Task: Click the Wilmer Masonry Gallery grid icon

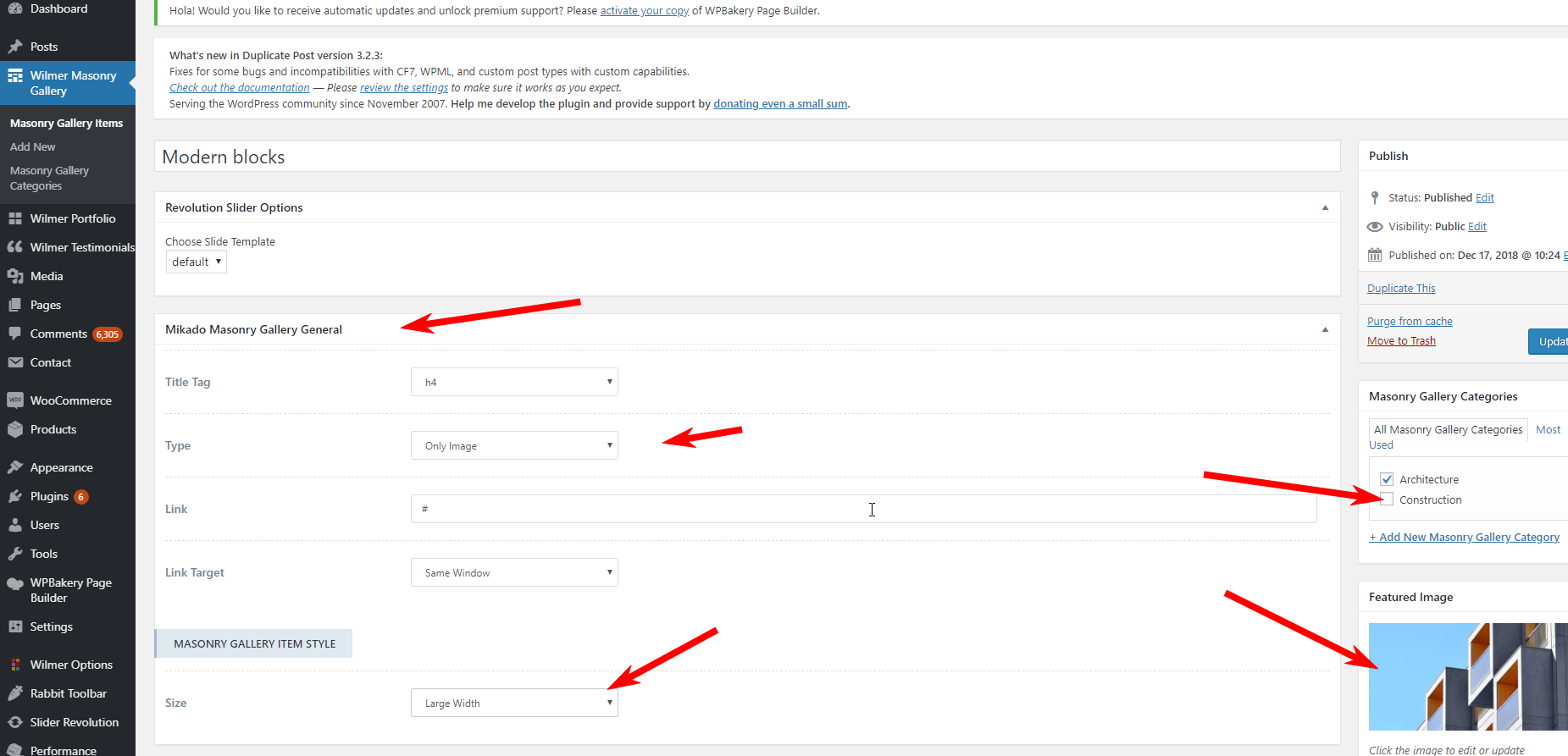Action: tap(15, 75)
